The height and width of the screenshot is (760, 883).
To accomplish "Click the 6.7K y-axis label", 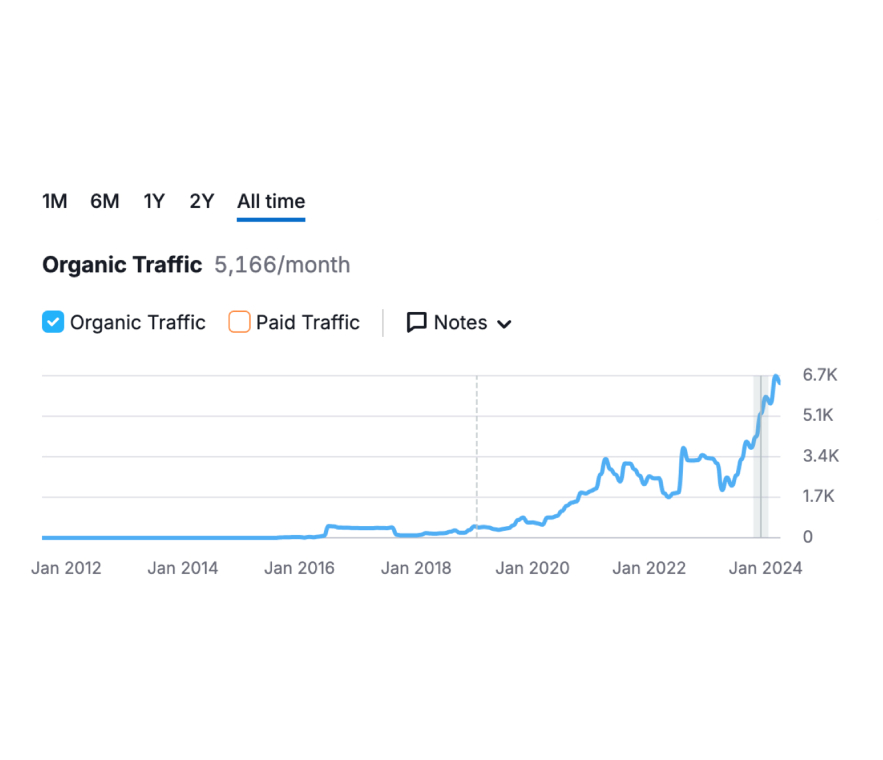I will [819, 375].
